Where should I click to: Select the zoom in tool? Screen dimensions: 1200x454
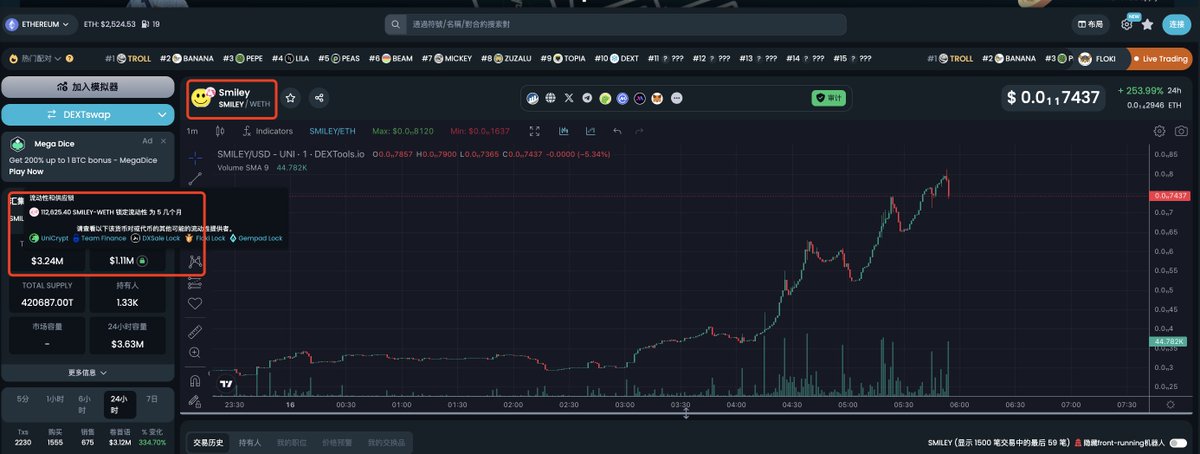coord(195,352)
